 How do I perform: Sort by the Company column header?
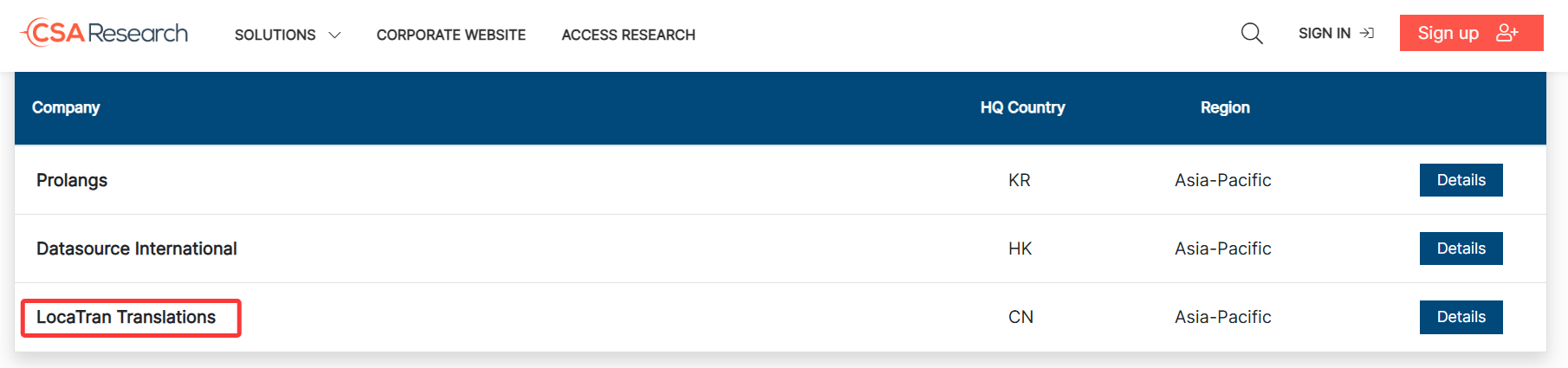click(x=66, y=107)
